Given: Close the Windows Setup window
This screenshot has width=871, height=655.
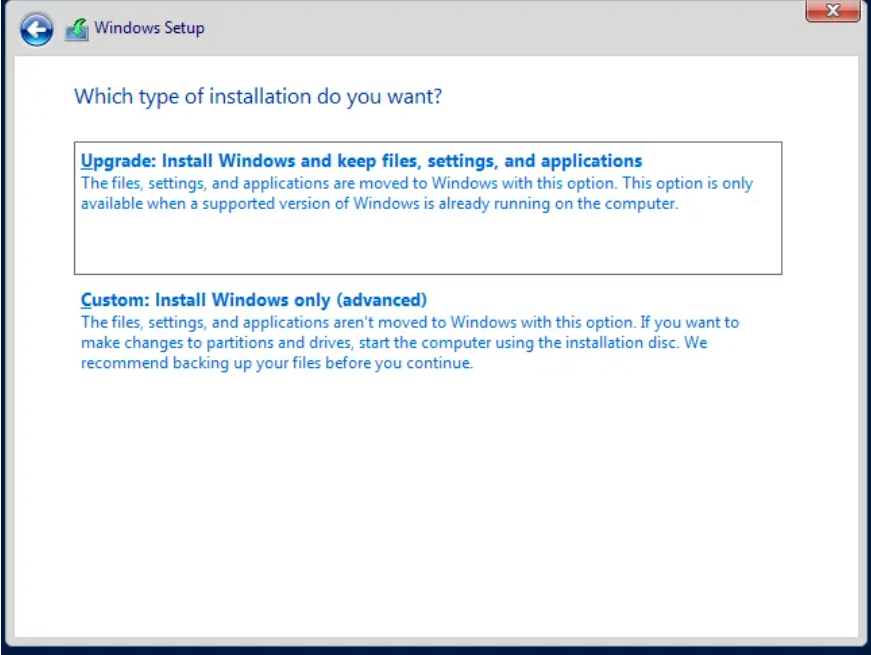Looking at the screenshot, I should click(x=832, y=11).
